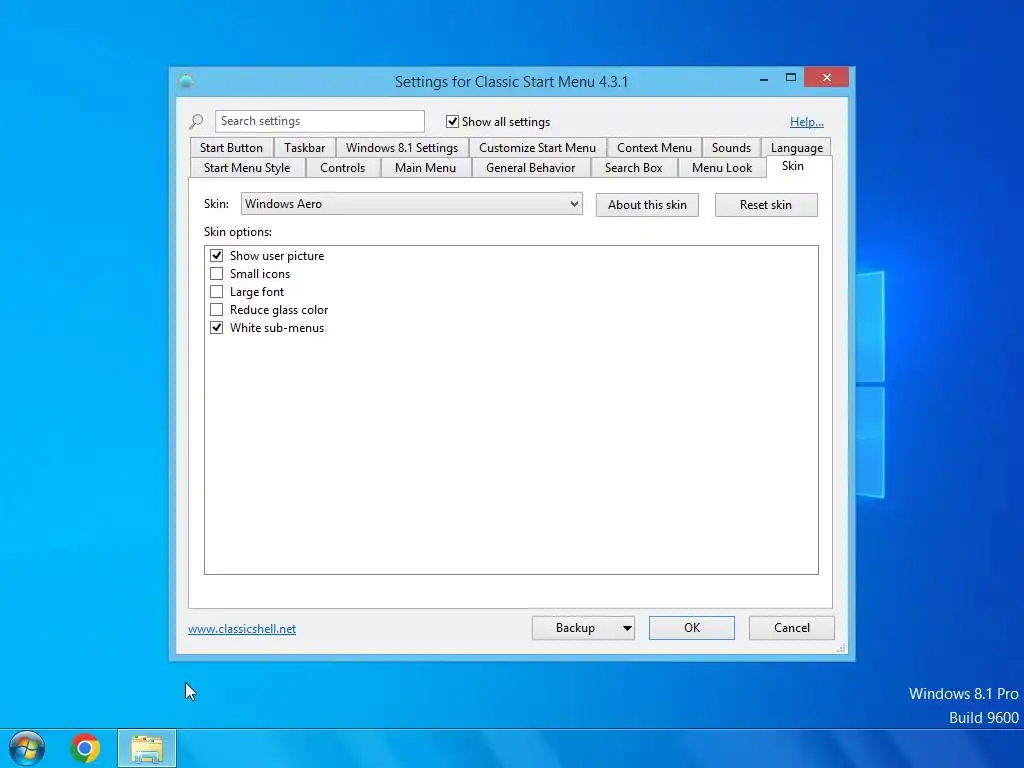Image resolution: width=1024 pixels, height=768 pixels.
Task: Open the Language tab
Action: click(x=797, y=148)
